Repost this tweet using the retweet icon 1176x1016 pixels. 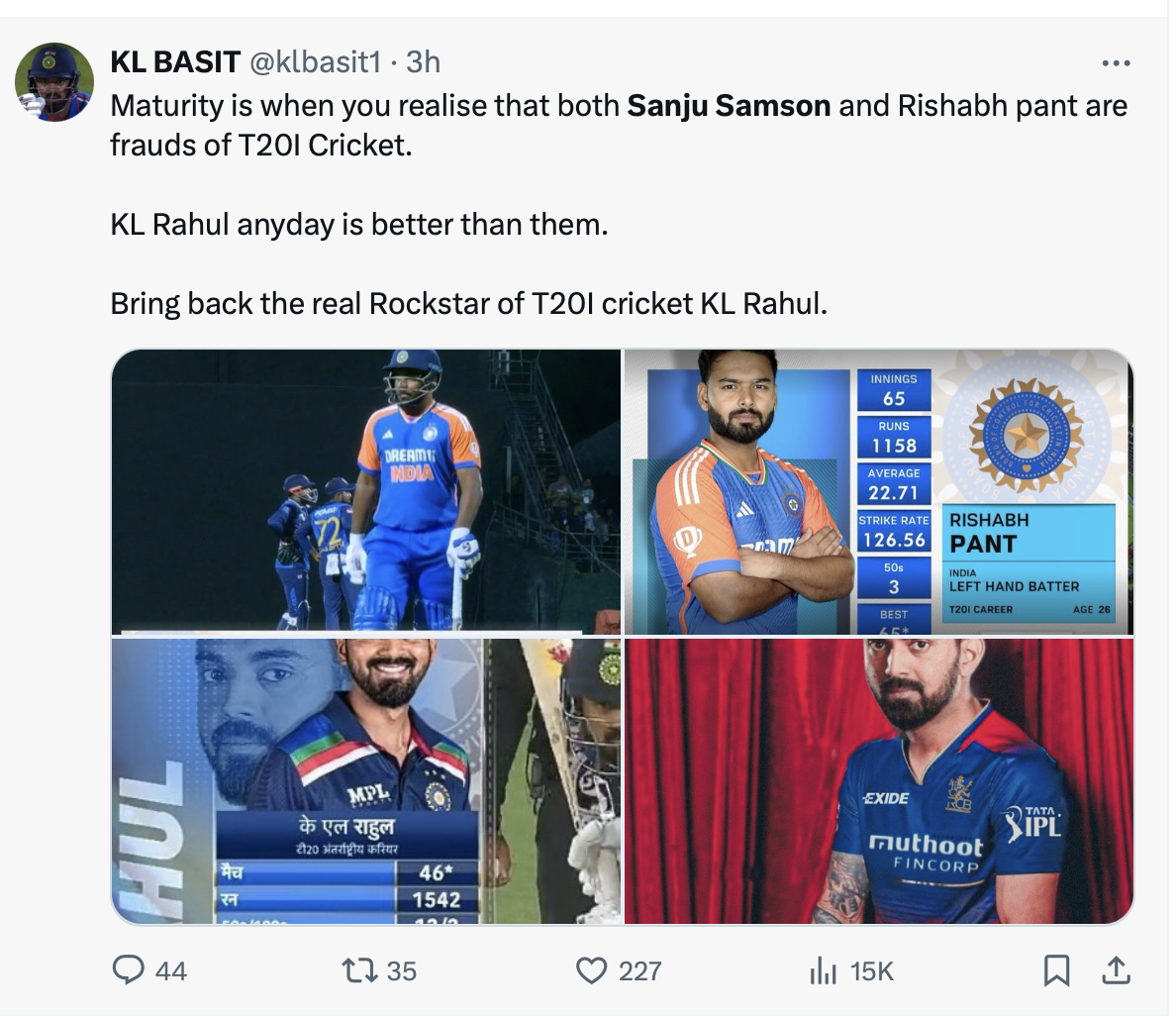pyautogui.click(x=359, y=970)
